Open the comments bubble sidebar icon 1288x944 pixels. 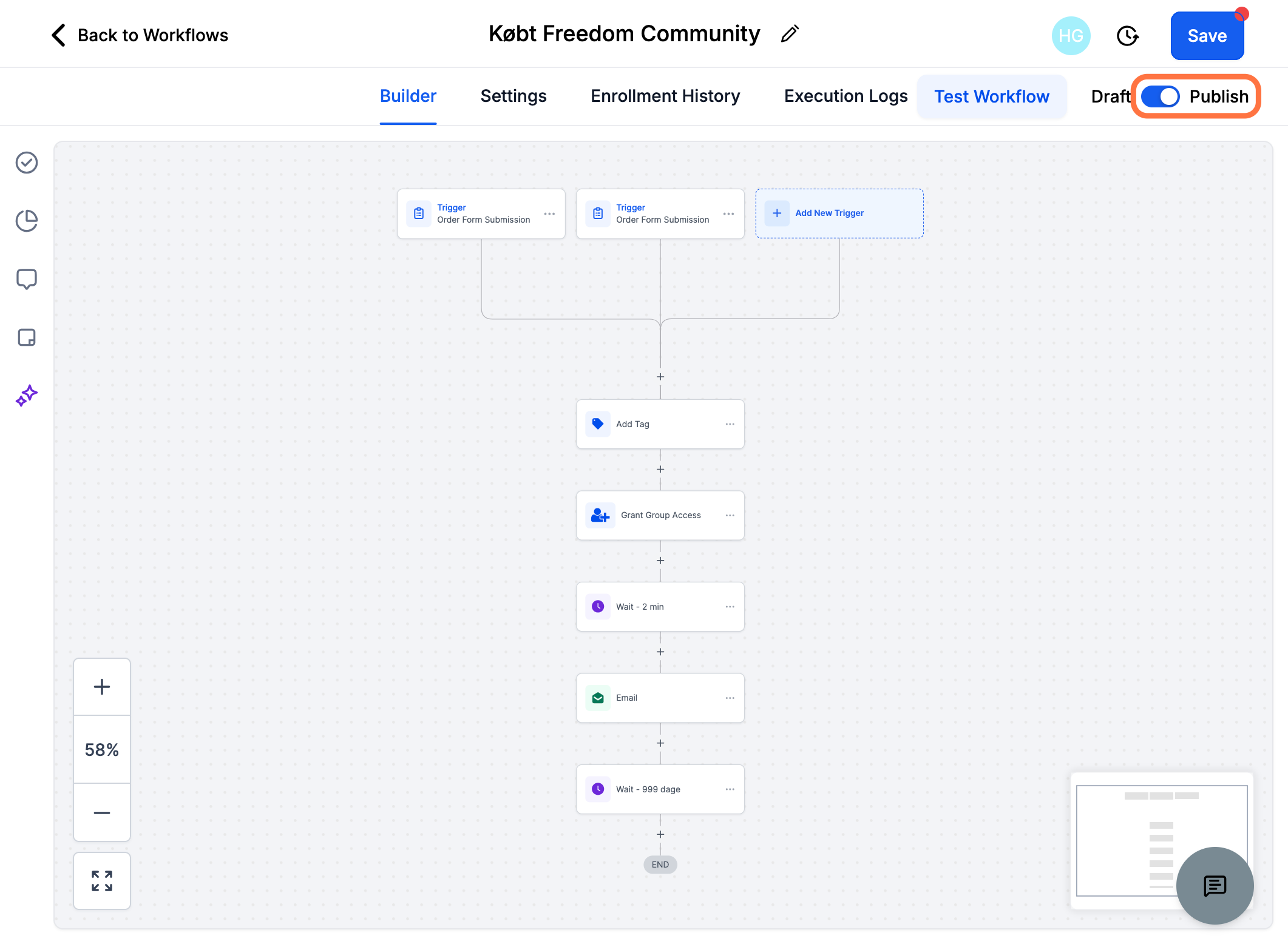pos(27,279)
